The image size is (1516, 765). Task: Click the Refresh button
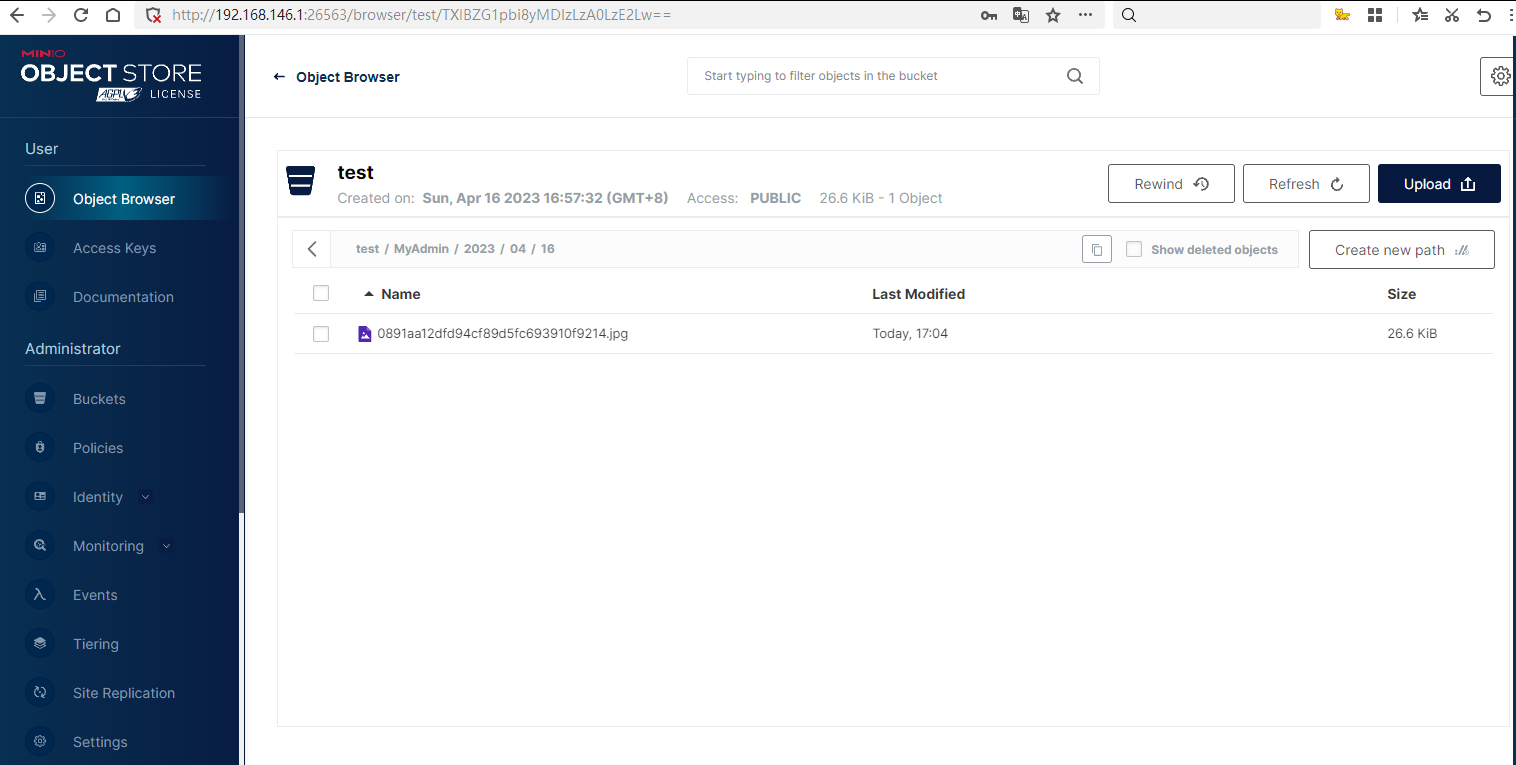coord(1306,184)
